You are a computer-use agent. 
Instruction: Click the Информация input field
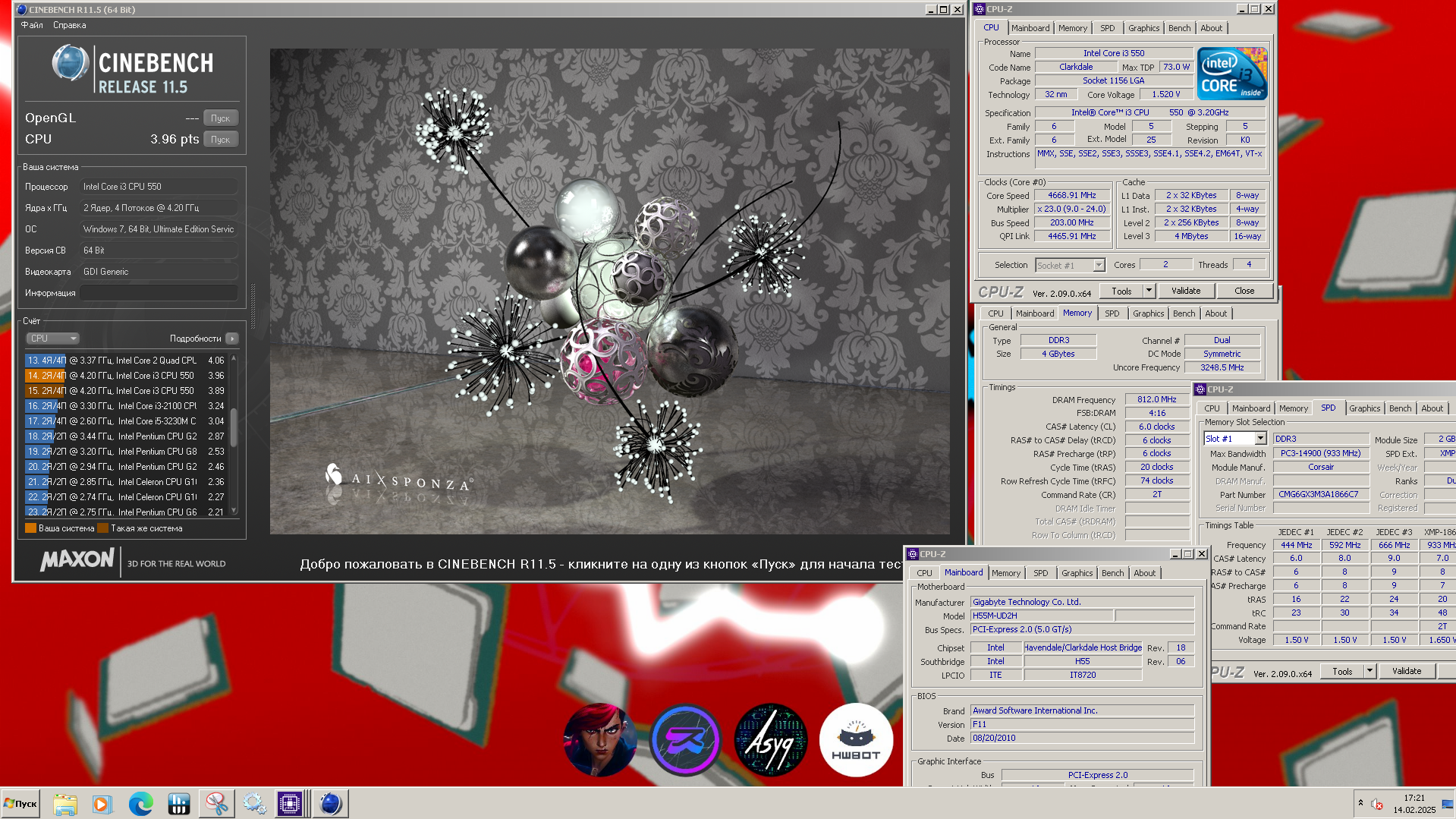(x=159, y=293)
